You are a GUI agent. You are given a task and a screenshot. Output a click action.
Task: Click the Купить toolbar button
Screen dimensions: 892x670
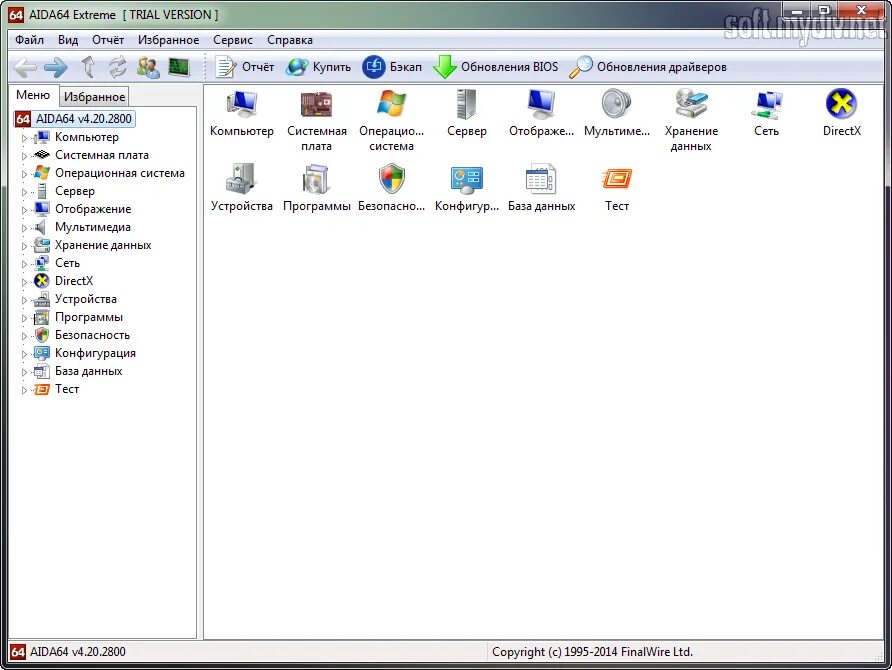click(319, 67)
